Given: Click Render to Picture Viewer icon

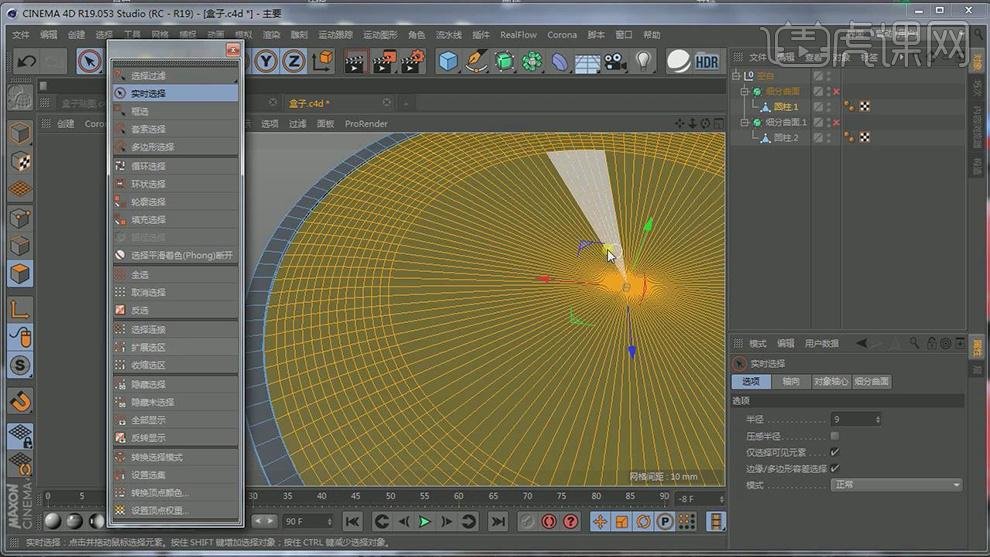Looking at the screenshot, I should tap(383, 61).
